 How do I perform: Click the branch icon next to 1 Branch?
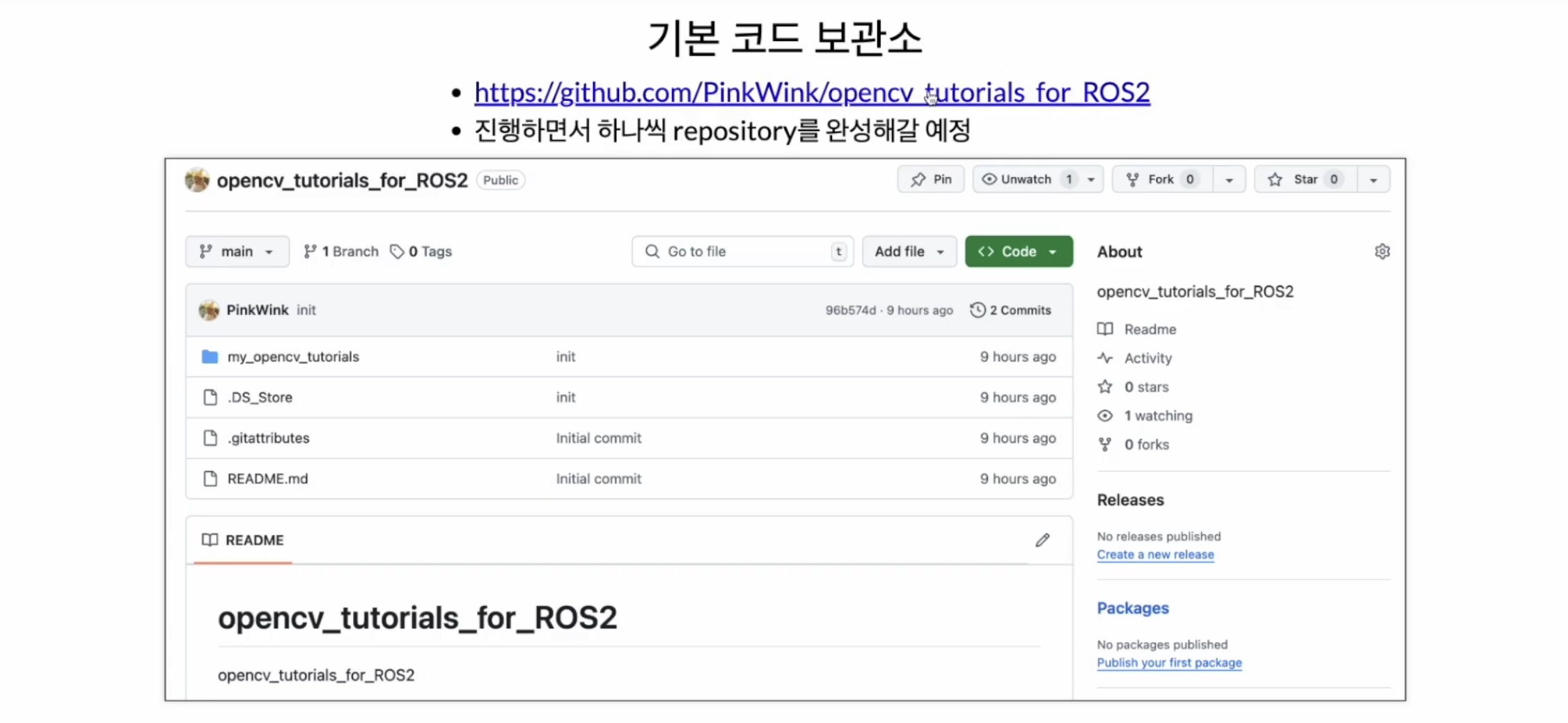pyautogui.click(x=311, y=251)
